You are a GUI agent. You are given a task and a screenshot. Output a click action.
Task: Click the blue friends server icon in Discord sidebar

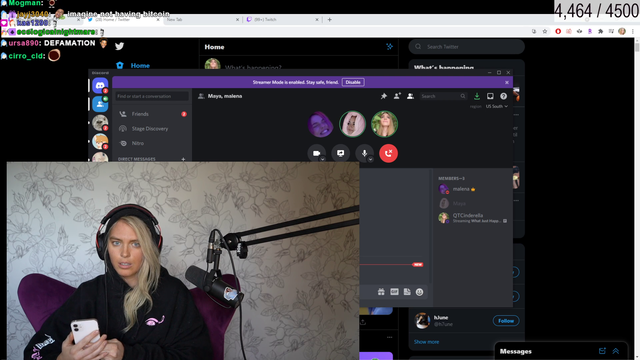coord(100,104)
